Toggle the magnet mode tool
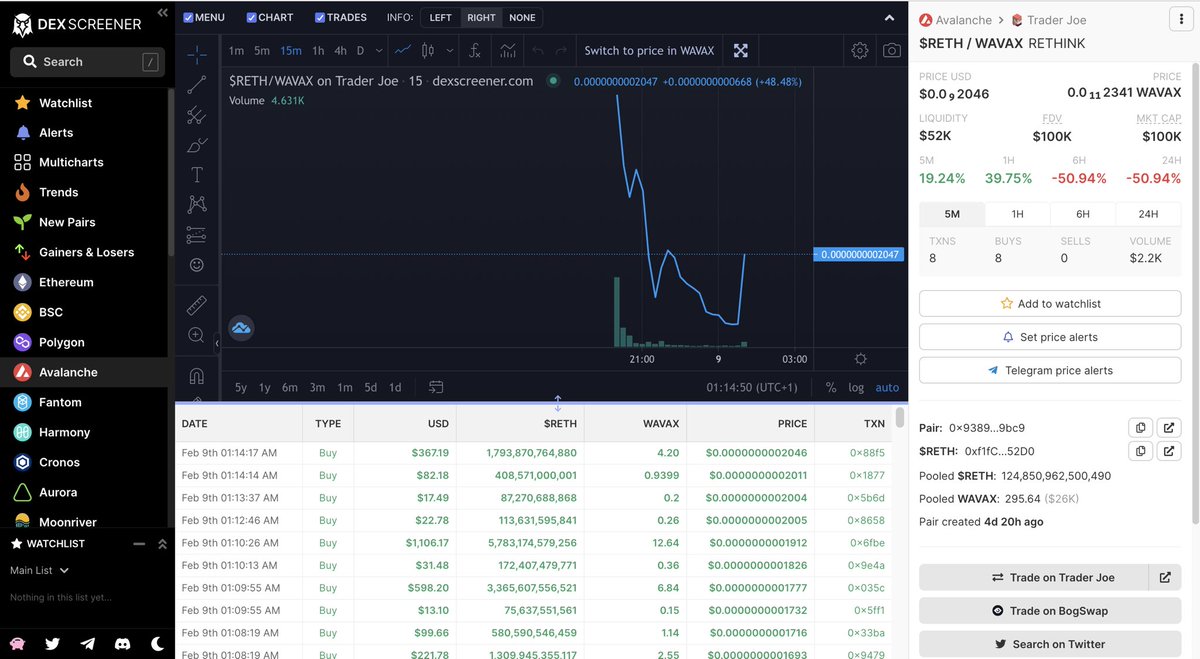The width and height of the screenshot is (1200, 659). pos(196,376)
